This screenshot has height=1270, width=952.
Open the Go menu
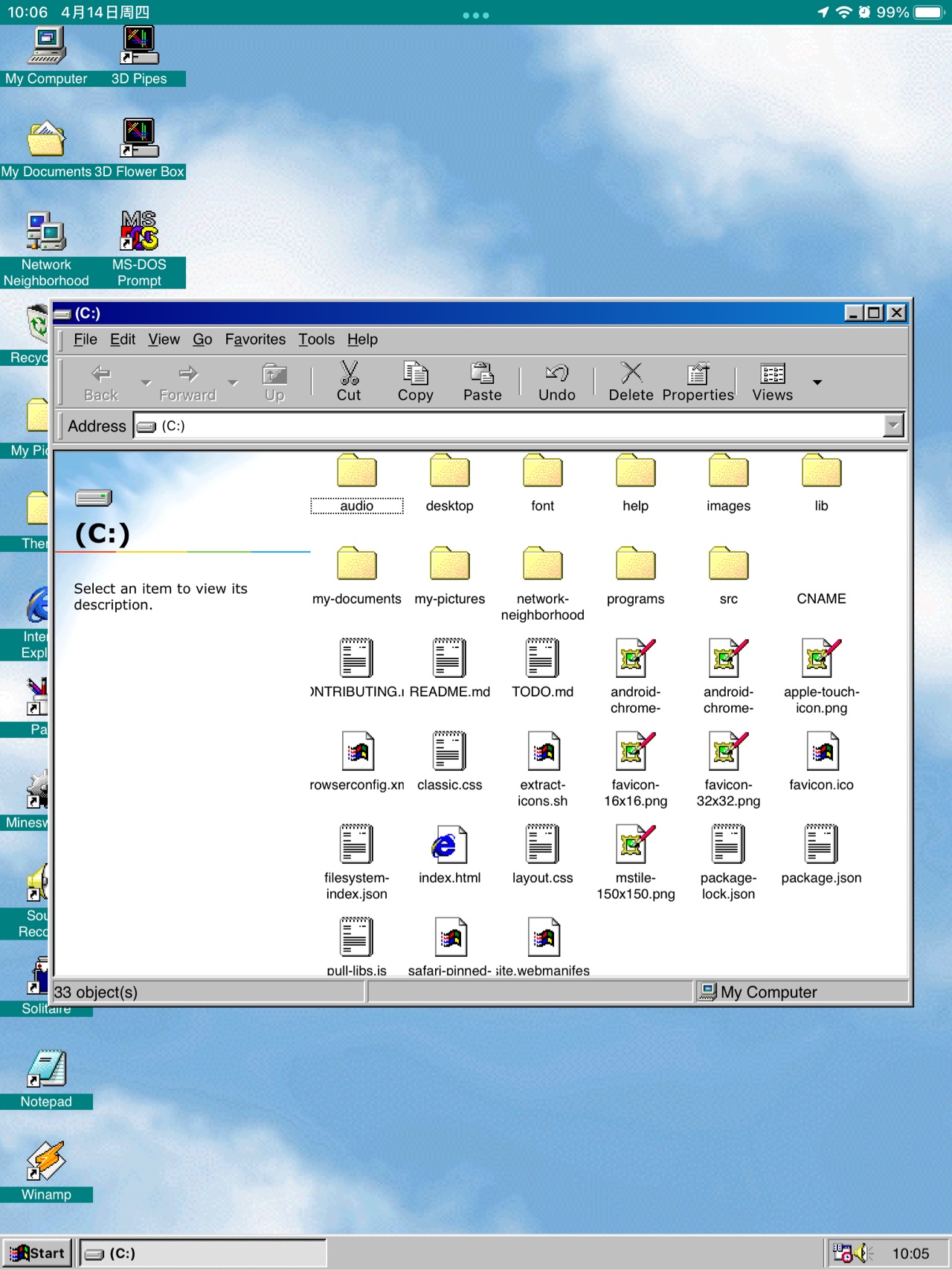202,339
